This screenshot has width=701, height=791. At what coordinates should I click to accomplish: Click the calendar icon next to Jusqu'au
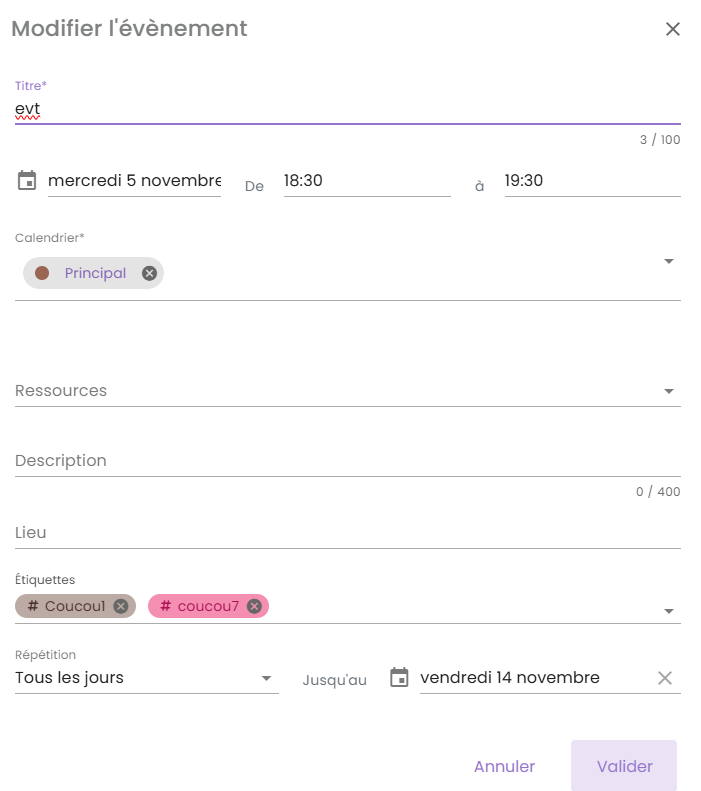pos(399,678)
